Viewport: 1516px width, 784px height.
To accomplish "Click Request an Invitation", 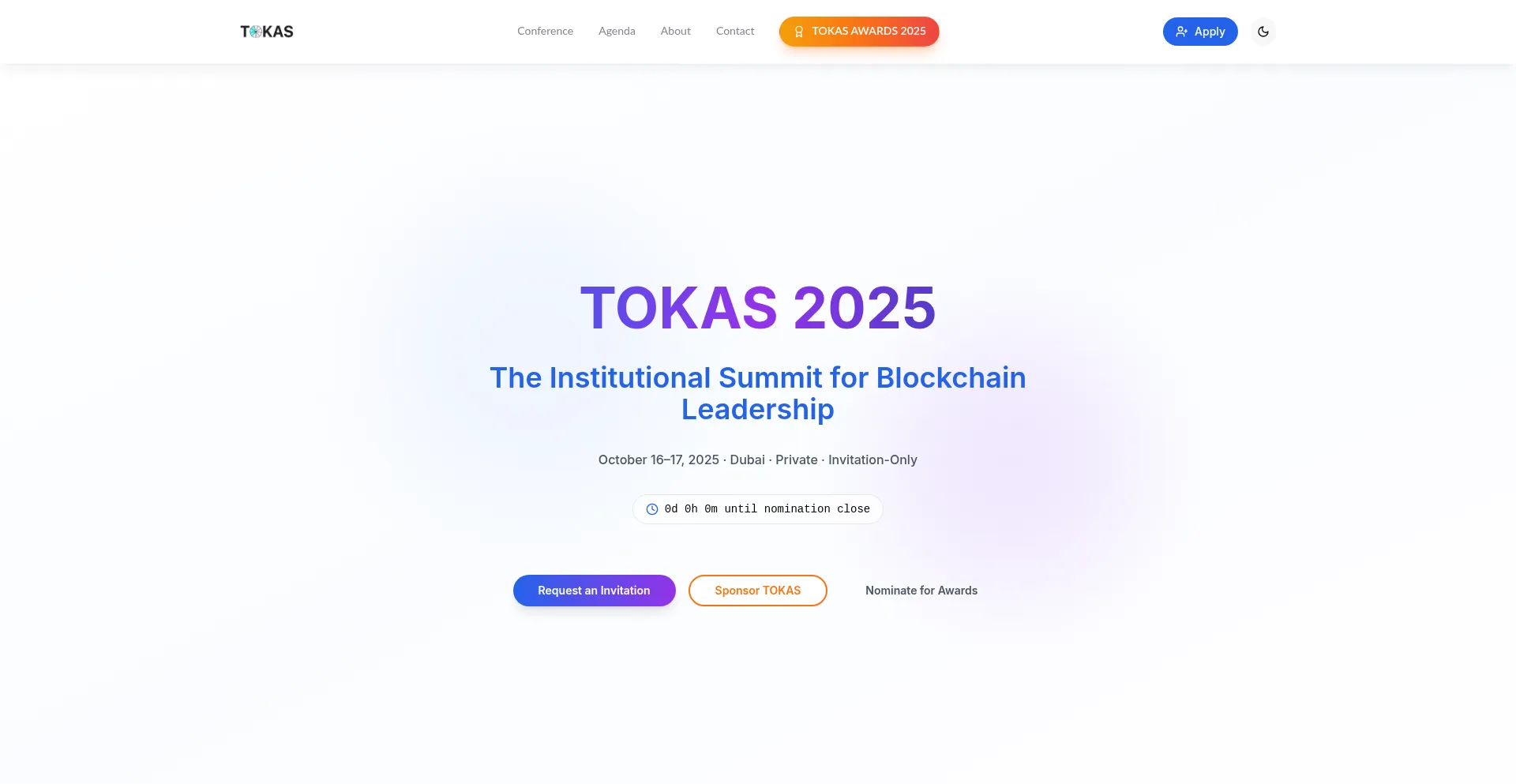I will (594, 591).
